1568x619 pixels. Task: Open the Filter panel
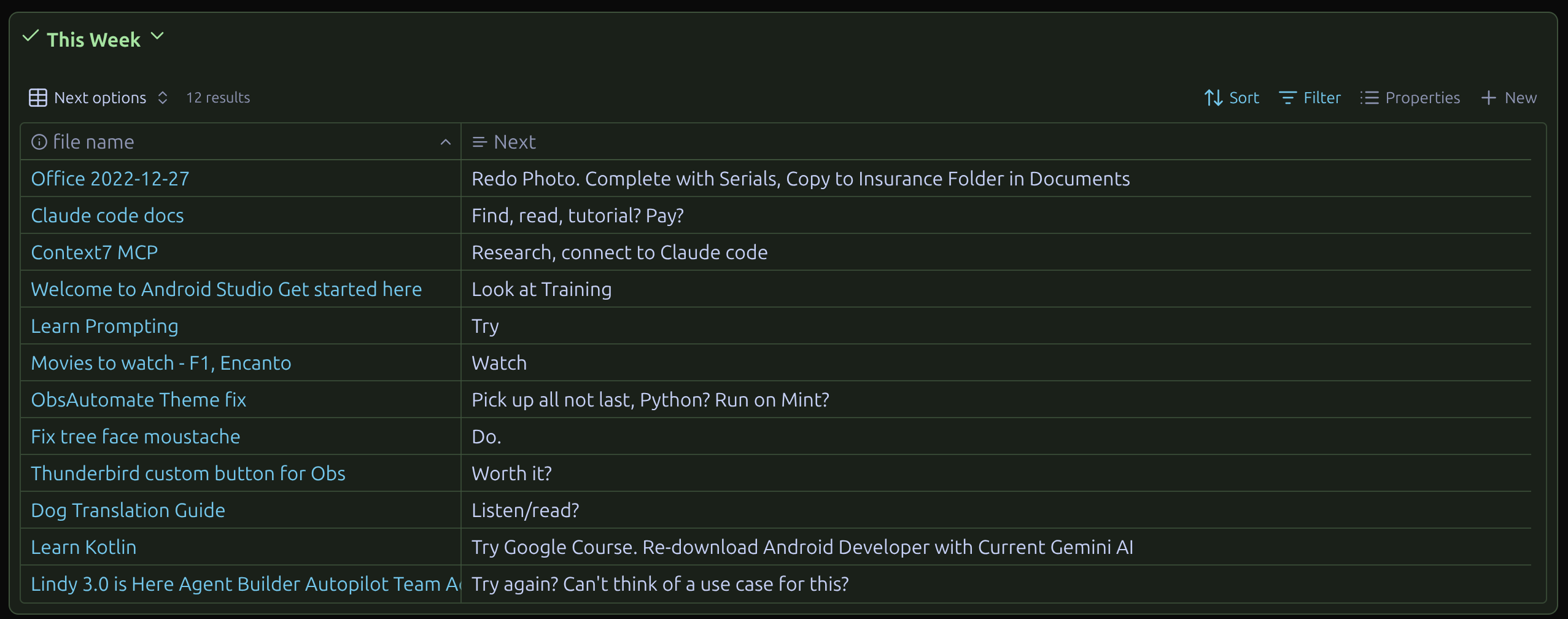pyautogui.click(x=1310, y=98)
